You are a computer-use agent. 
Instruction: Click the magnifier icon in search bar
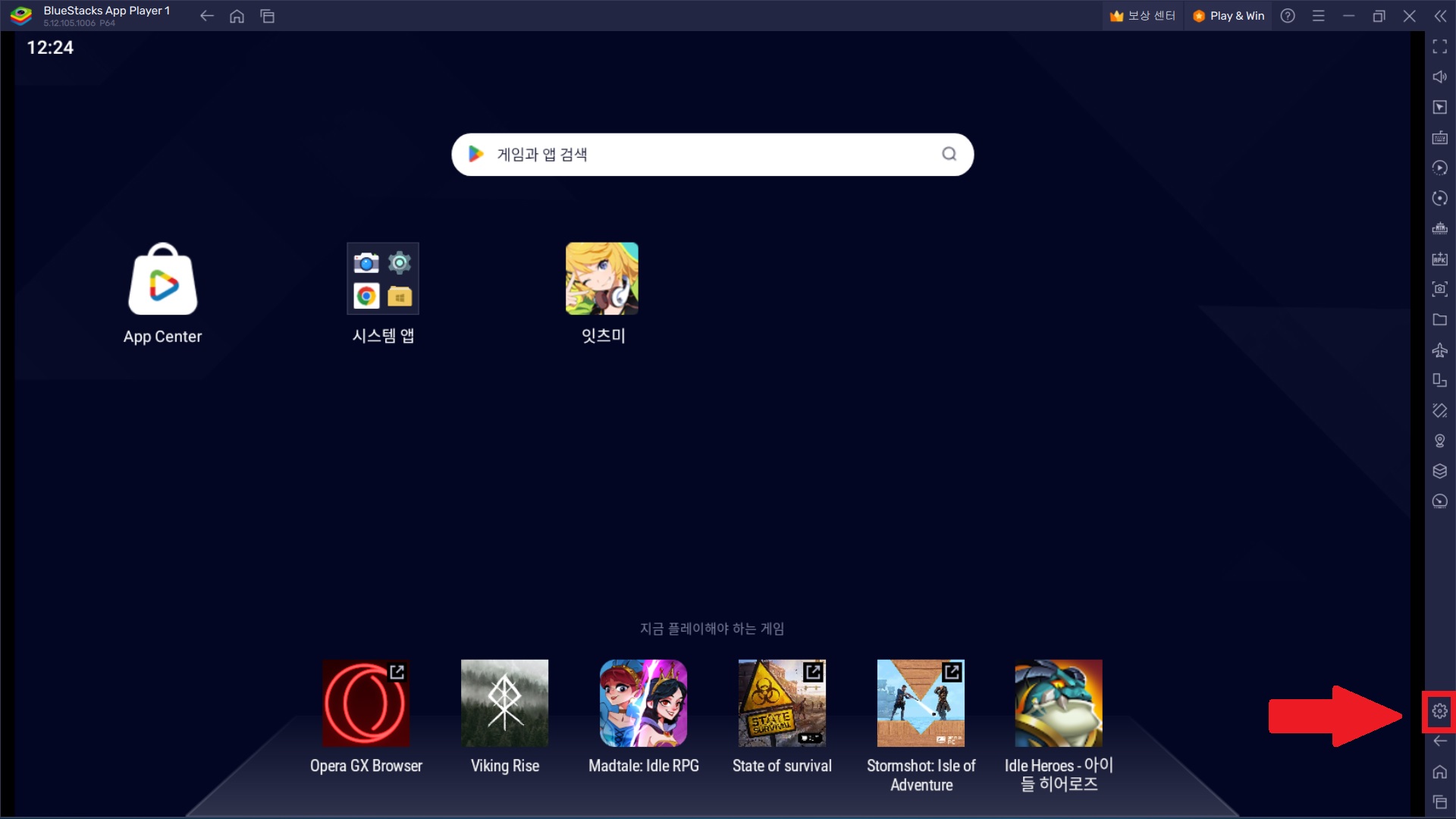click(949, 154)
